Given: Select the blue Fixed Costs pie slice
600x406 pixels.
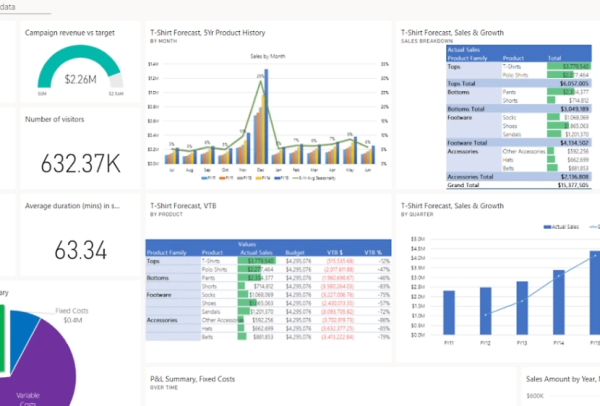Looking at the screenshot, I should [21, 333].
